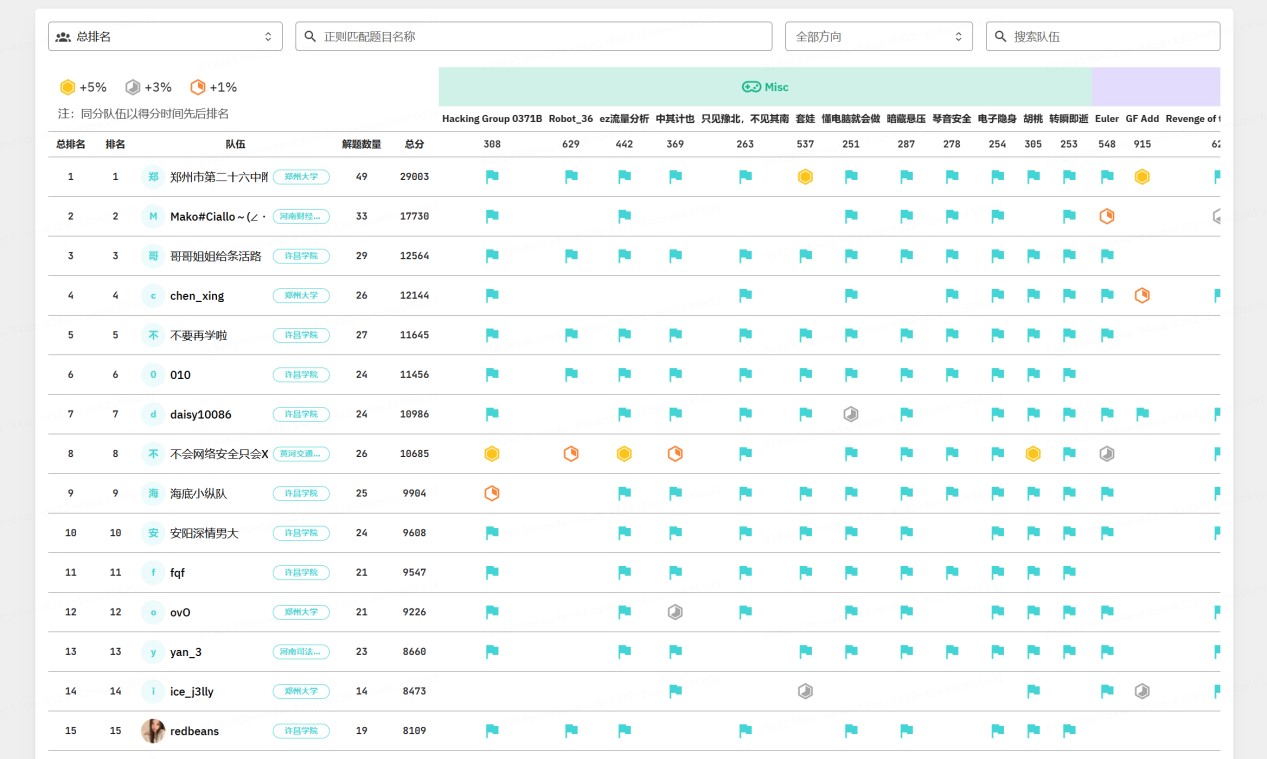
Task: Focus the 正则匹配题目名称 search field
Action: pos(534,37)
